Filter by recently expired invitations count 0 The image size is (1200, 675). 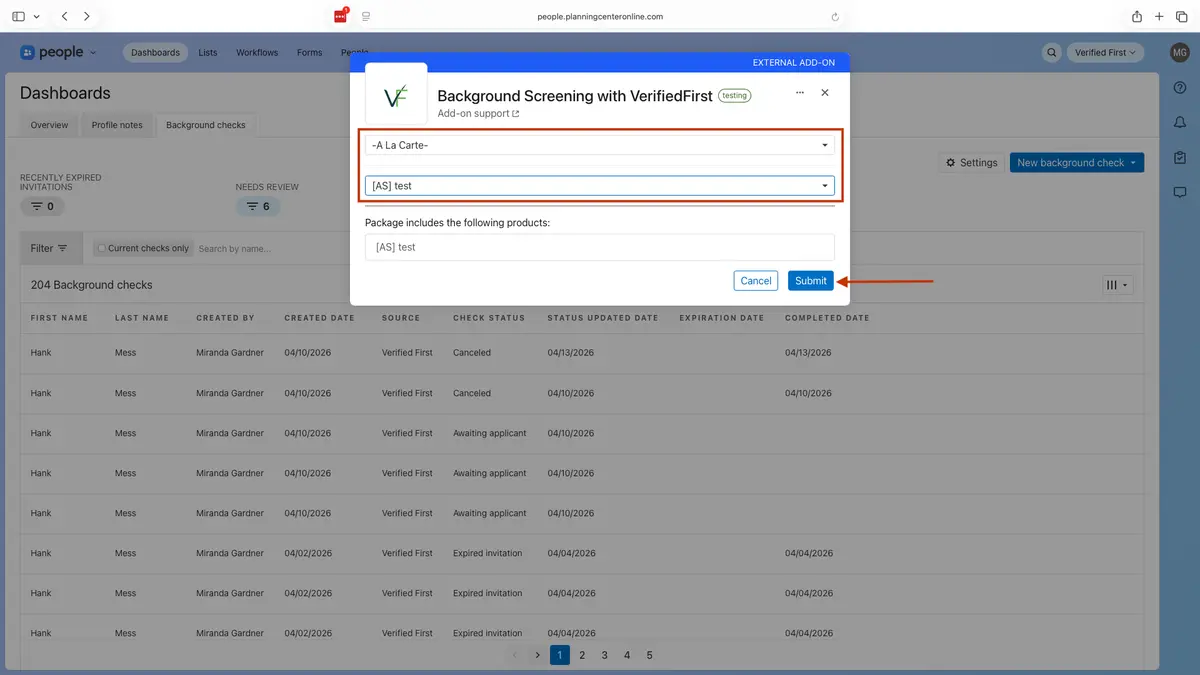tap(42, 206)
